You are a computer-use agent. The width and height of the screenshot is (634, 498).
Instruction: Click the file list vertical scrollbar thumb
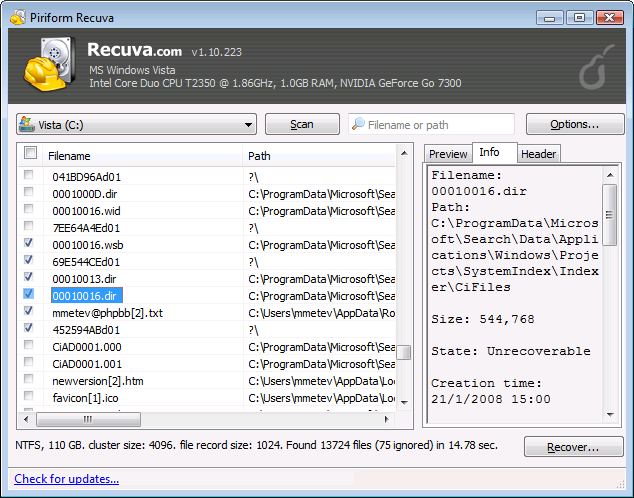tap(404, 352)
